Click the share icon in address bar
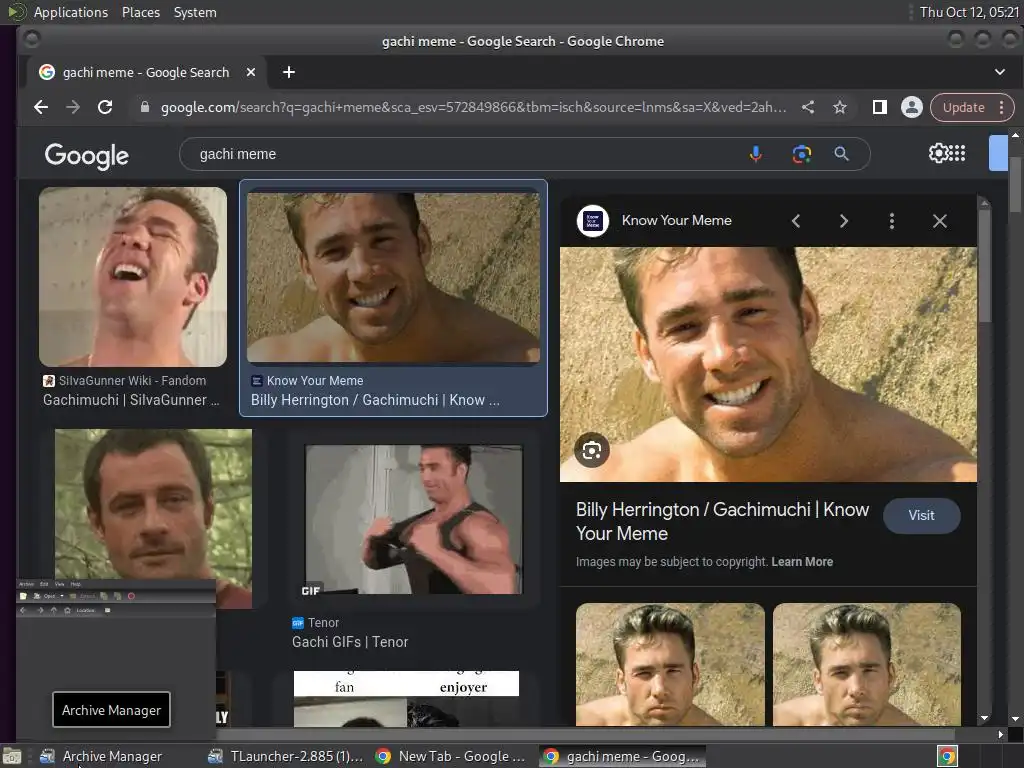 808,107
